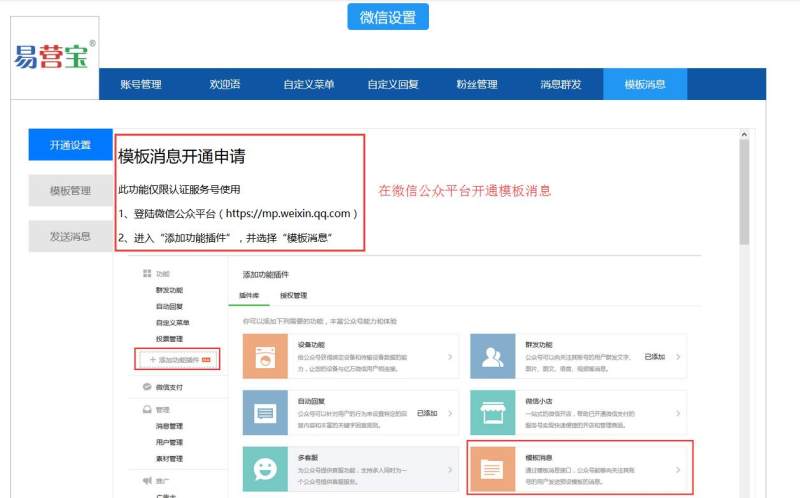Click the 微信支付 sidebar icon

click(x=147, y=387)
